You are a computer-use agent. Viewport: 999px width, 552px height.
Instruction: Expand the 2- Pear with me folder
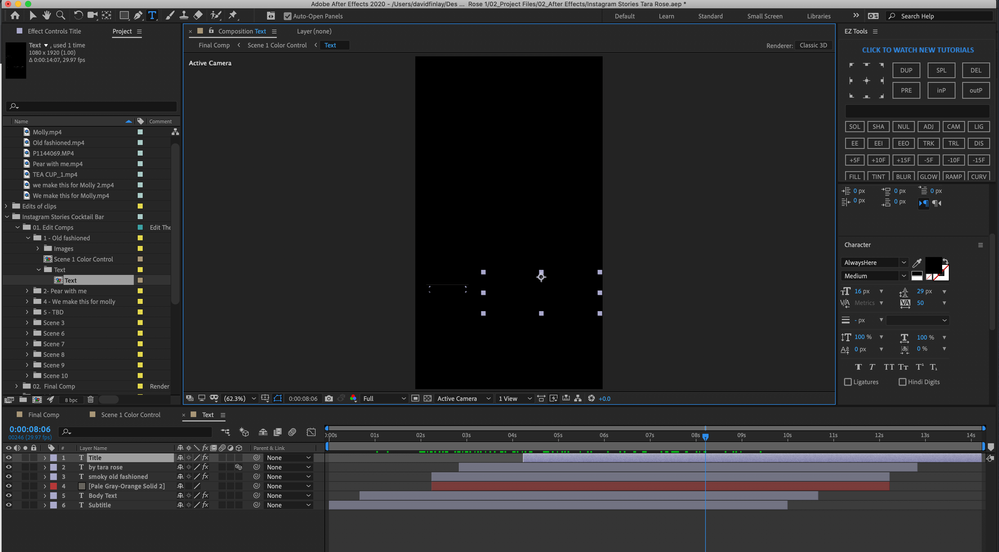[27, 291]
